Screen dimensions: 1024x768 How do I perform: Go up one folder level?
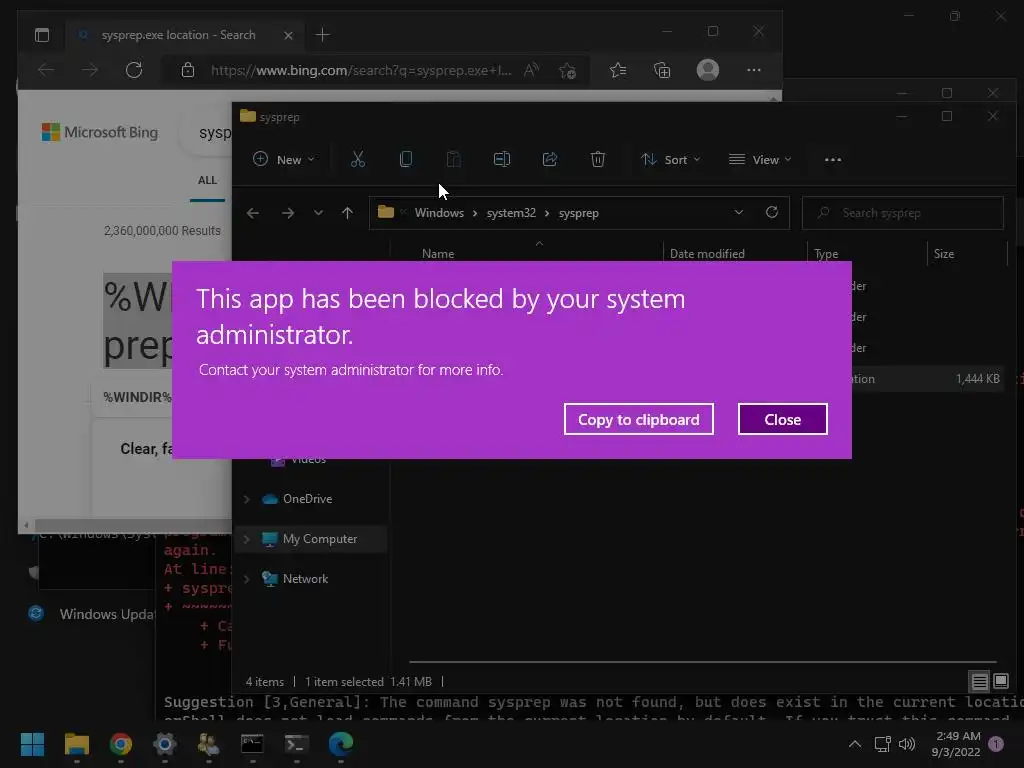pyautogui.click(x=347, y=213)
